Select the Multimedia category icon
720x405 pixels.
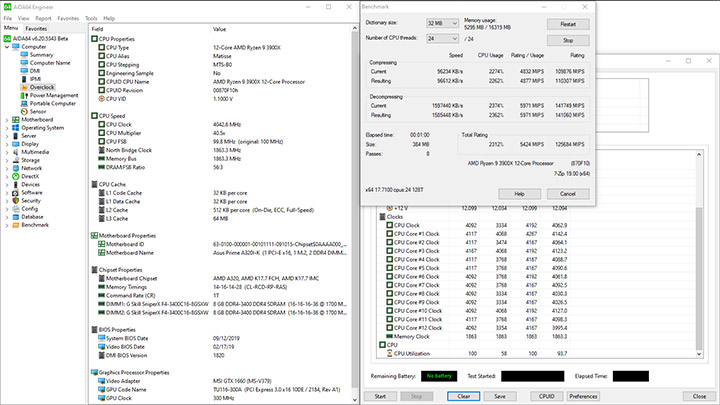[x=16, y=152]
